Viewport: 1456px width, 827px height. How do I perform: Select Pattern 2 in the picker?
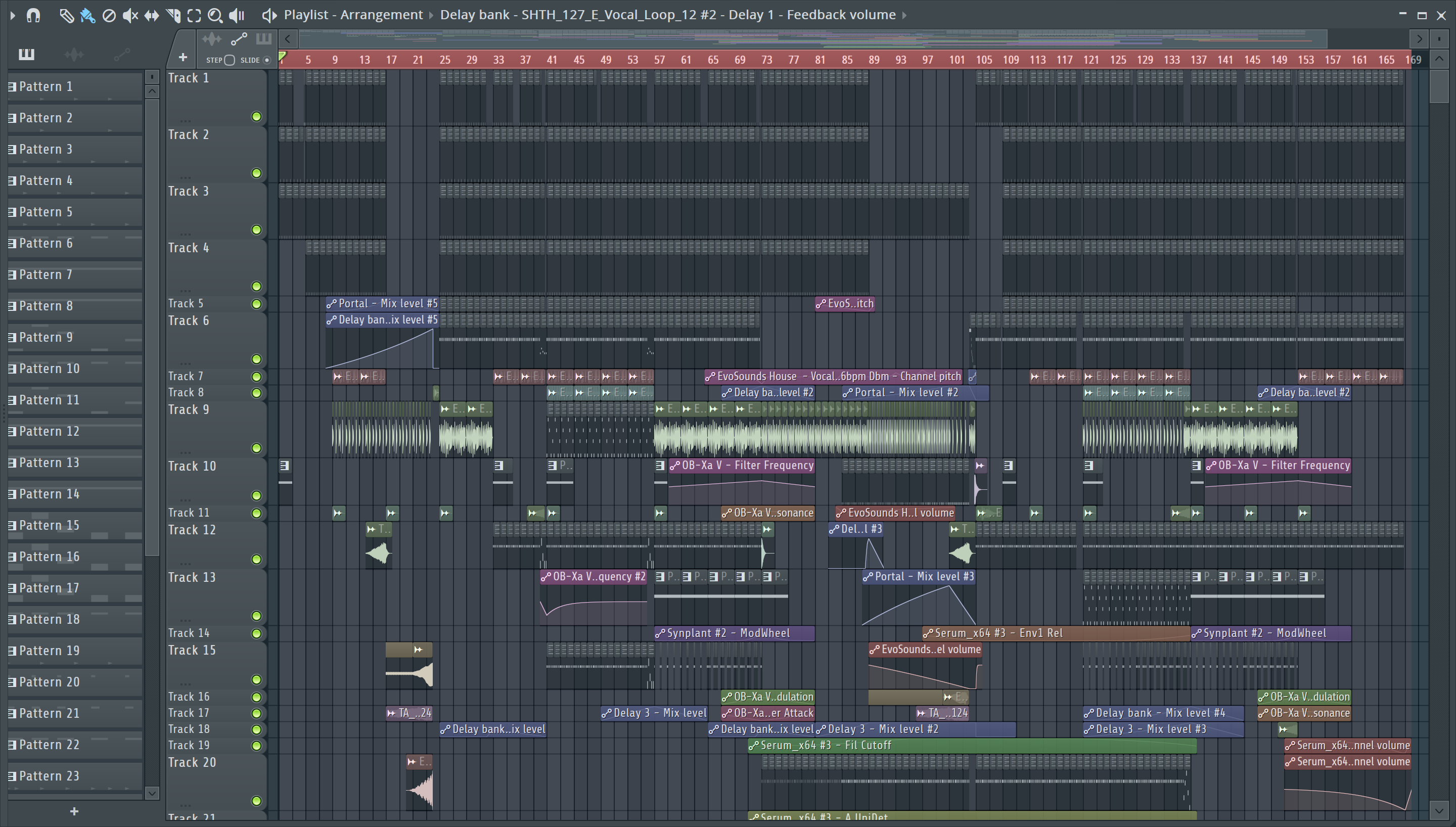(x=74, y=118)
